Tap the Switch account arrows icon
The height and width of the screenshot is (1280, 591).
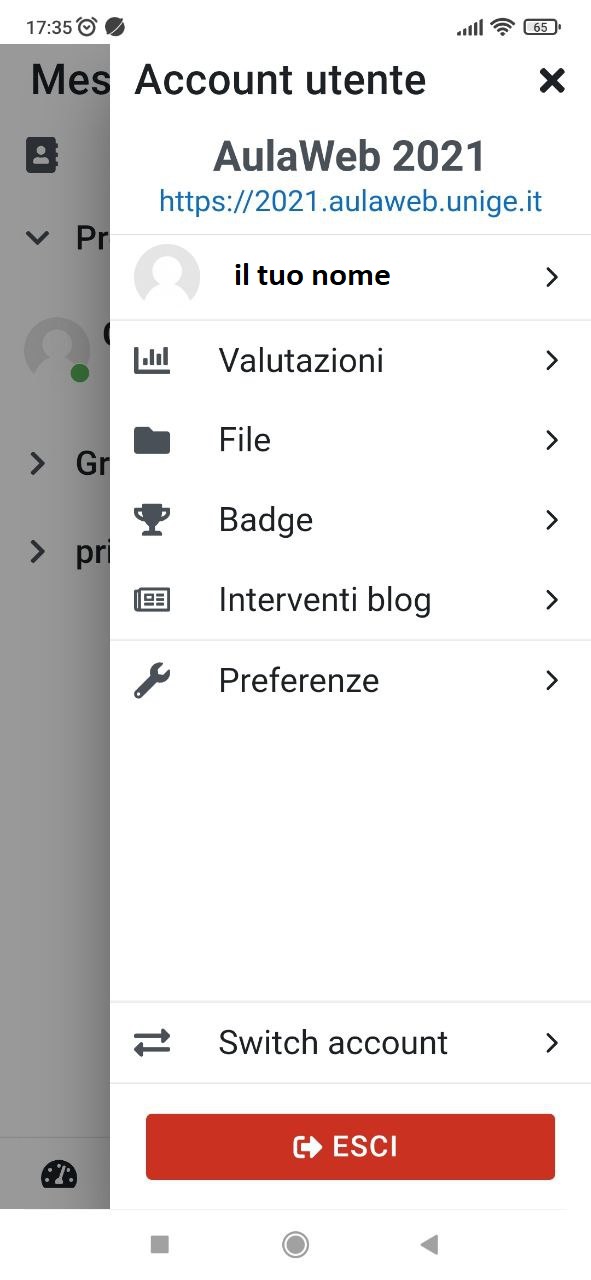pos(152,1042)
